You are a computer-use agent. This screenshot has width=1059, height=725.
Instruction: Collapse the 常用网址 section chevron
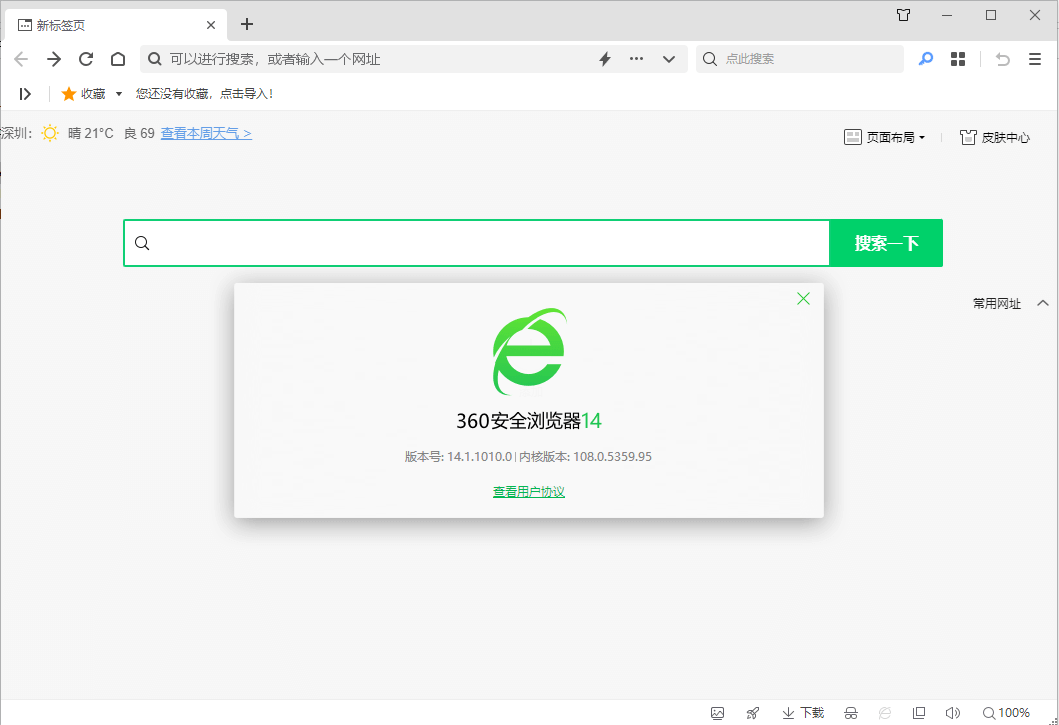pyautogui.click(x=1042, y=303)
